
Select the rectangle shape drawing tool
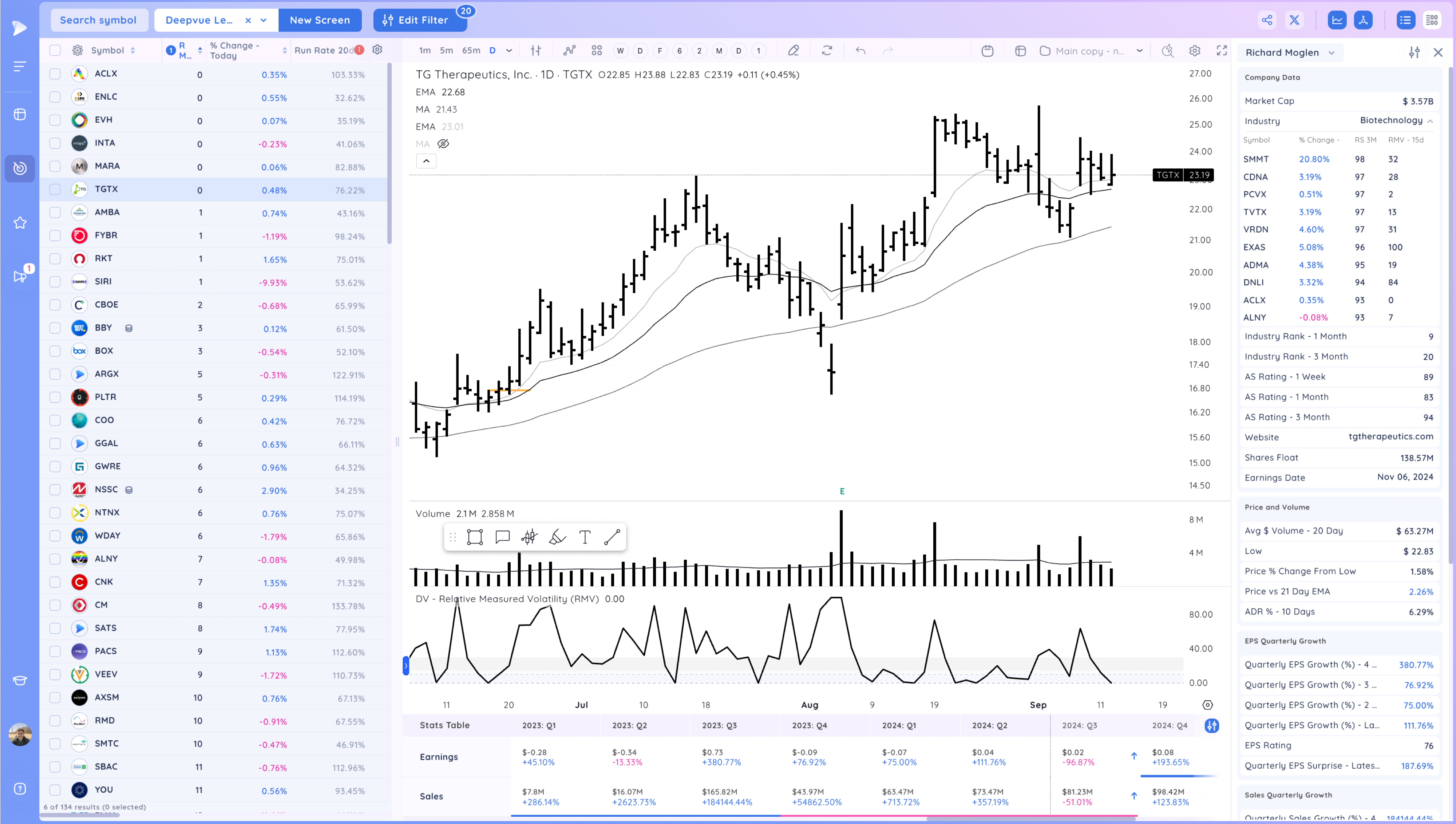[474, 537]
